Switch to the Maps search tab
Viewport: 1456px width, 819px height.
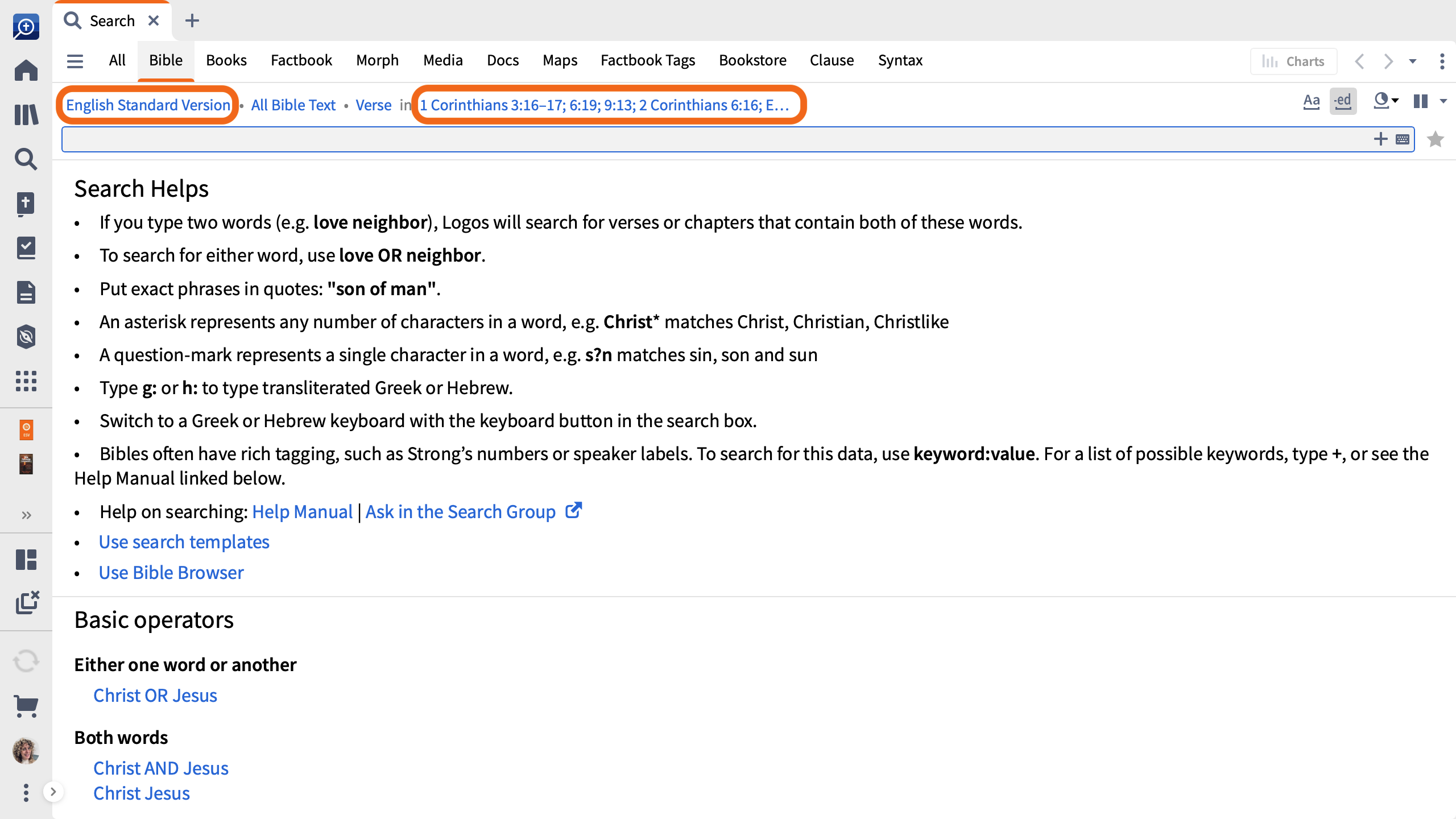[x=560, y=60]
